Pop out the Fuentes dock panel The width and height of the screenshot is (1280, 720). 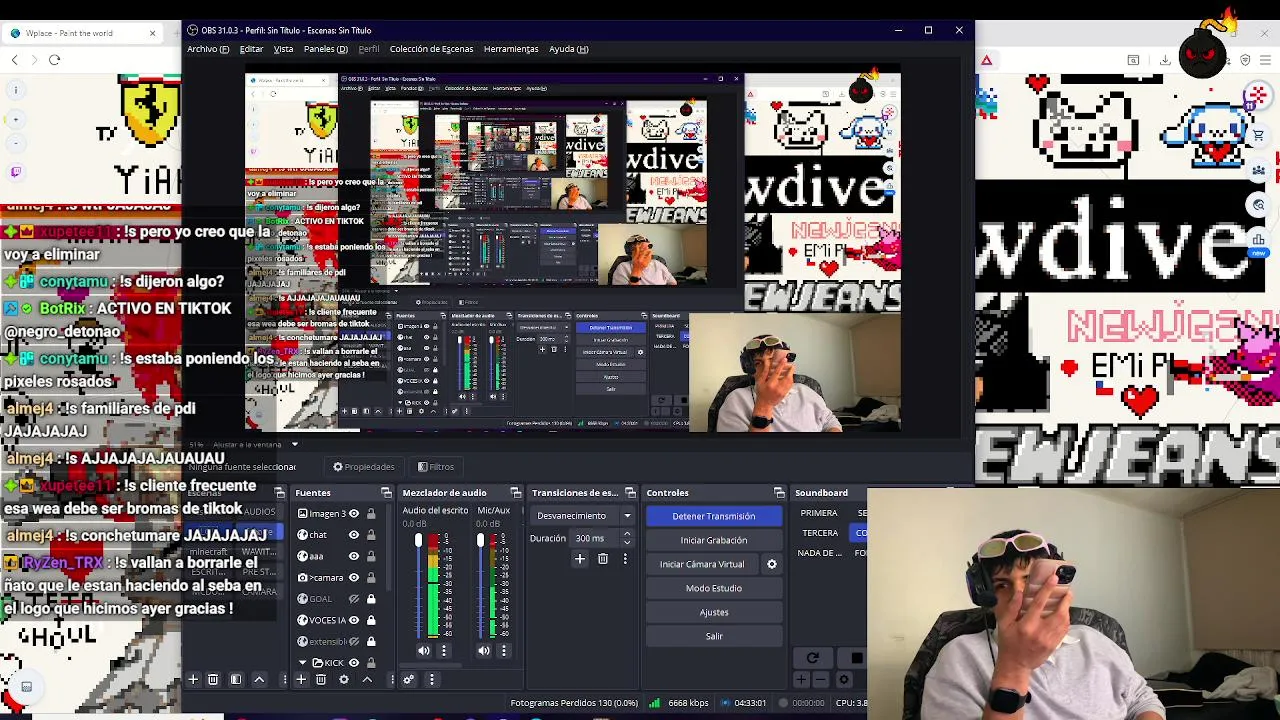pyautogui.click(x=386, y=493)
